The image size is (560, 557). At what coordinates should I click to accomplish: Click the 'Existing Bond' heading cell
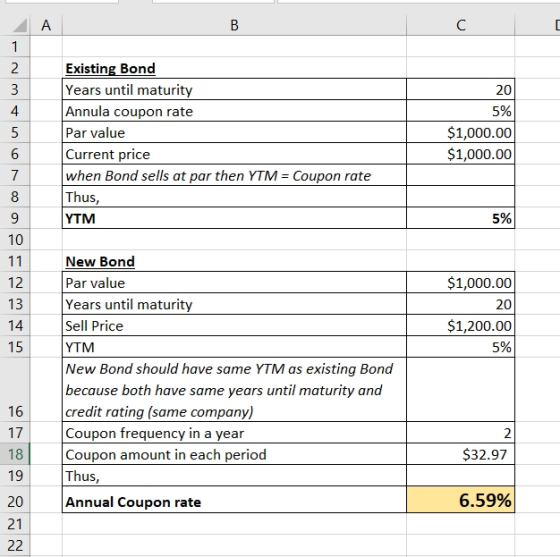[x=234, y=68]
